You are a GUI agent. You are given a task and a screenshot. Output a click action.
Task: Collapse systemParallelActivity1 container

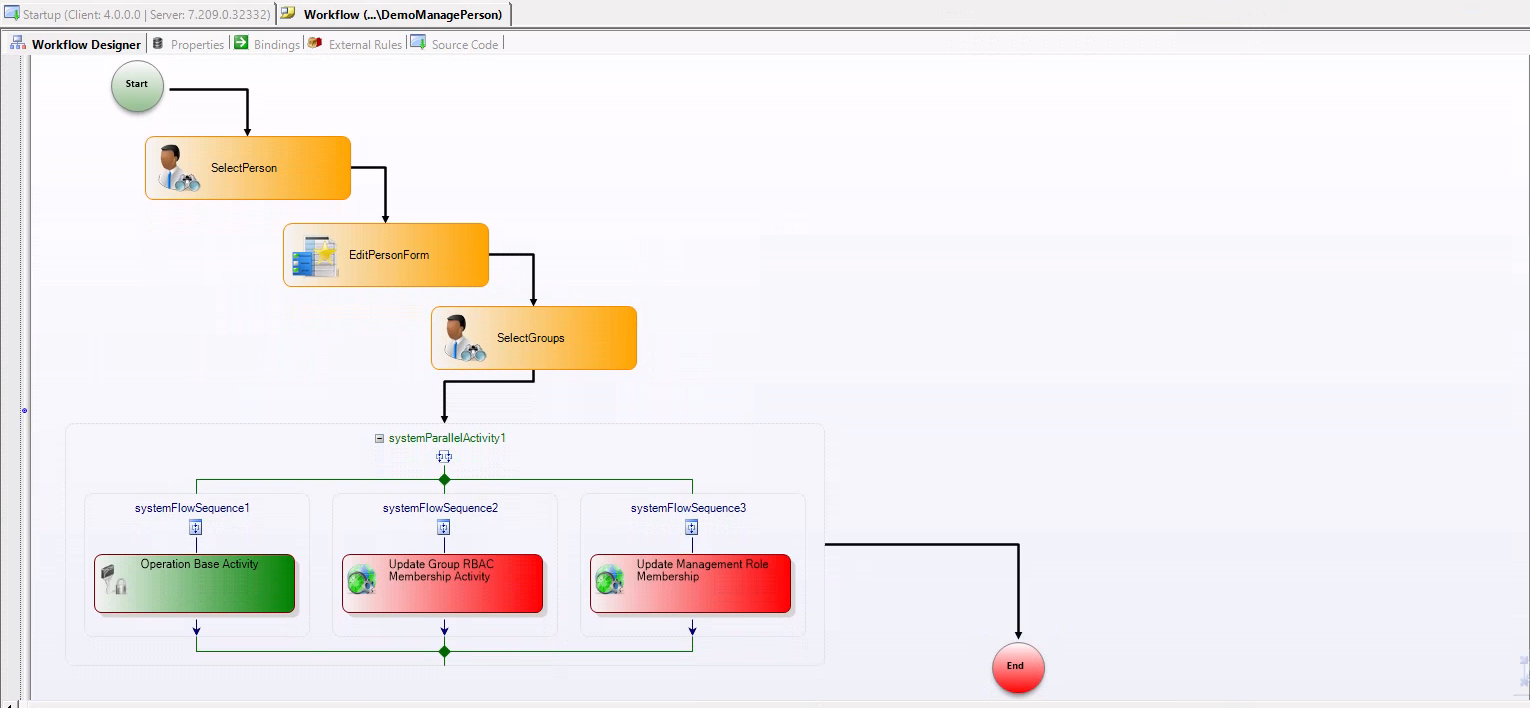pos(379,438)
